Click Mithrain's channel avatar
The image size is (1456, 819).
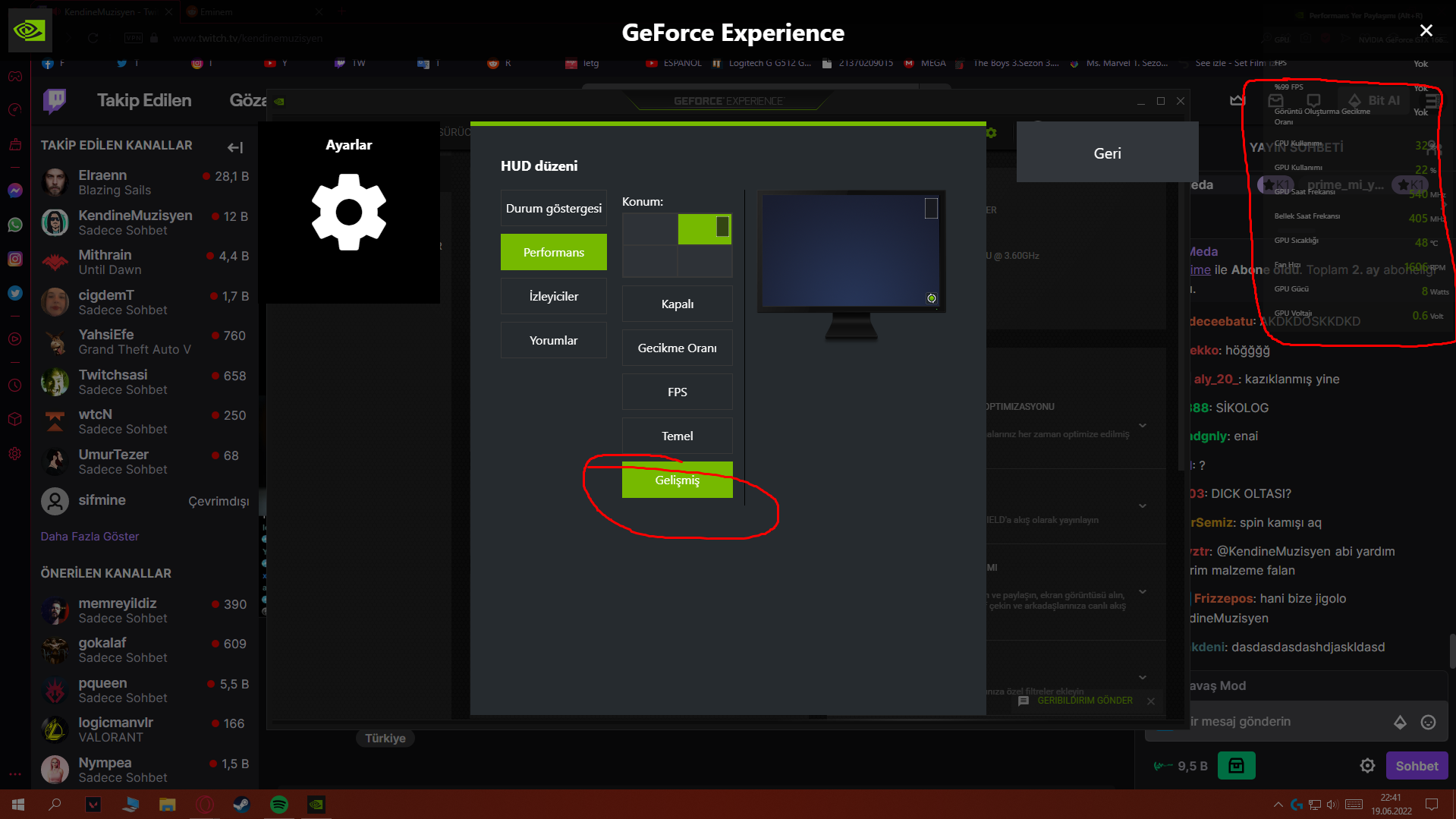tap(55, 262)
